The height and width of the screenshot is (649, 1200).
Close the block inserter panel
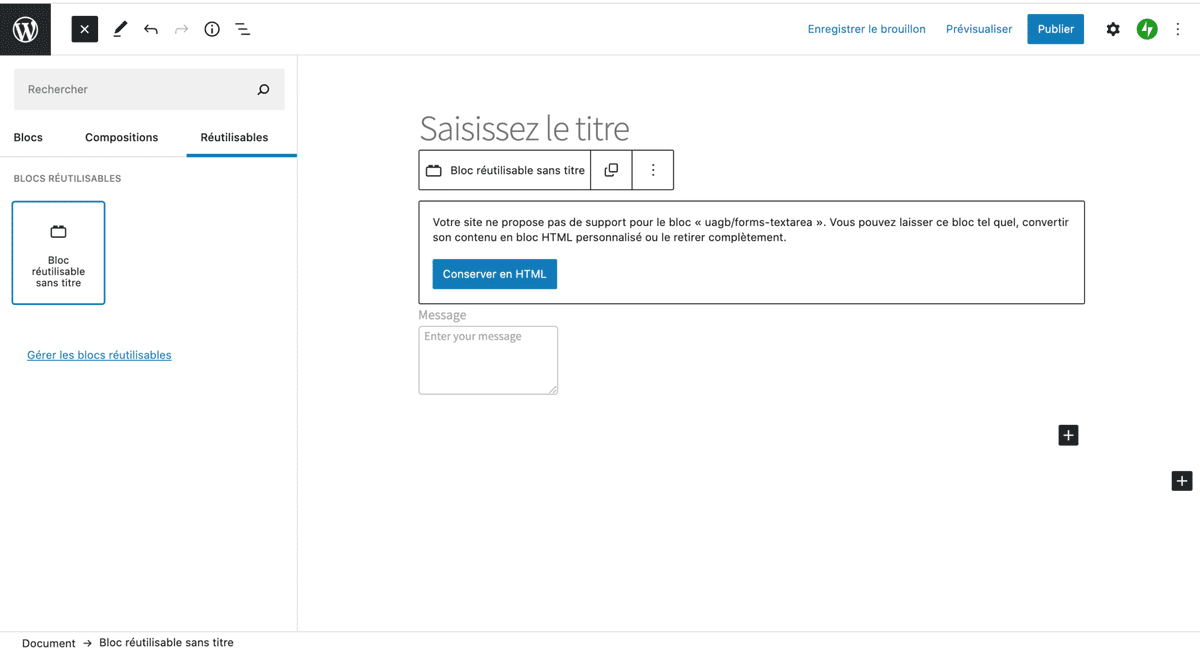coord(85,29)
